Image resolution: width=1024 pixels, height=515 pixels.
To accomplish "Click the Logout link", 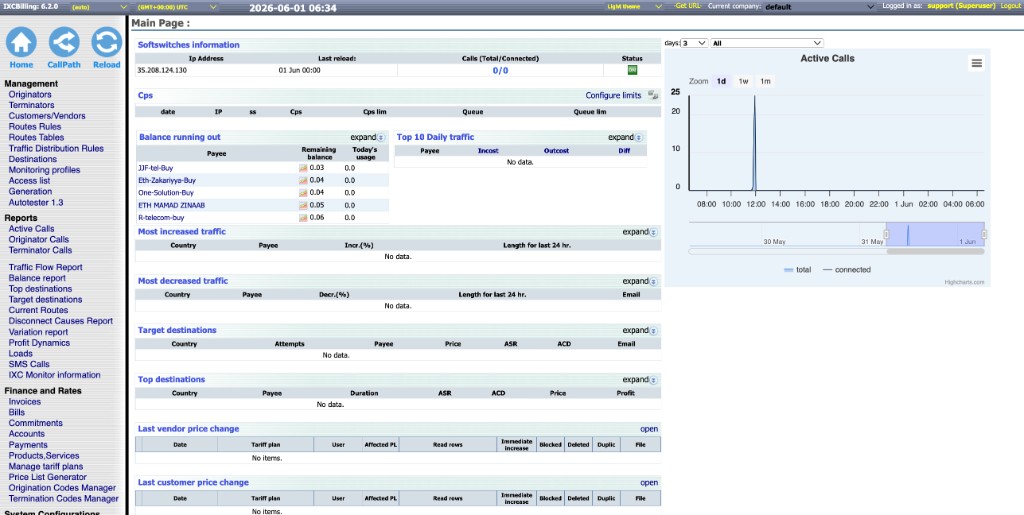I will 1010,6.
